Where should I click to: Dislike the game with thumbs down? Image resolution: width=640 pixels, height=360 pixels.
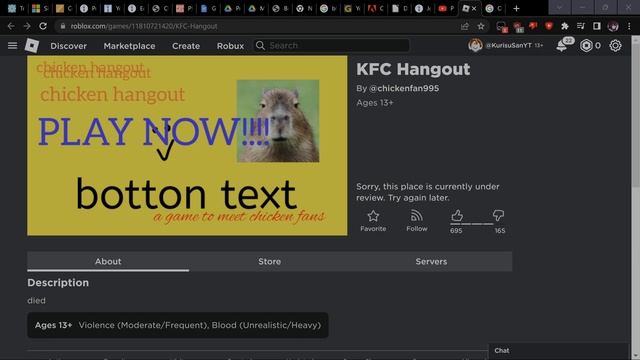[x=498, y=216]
